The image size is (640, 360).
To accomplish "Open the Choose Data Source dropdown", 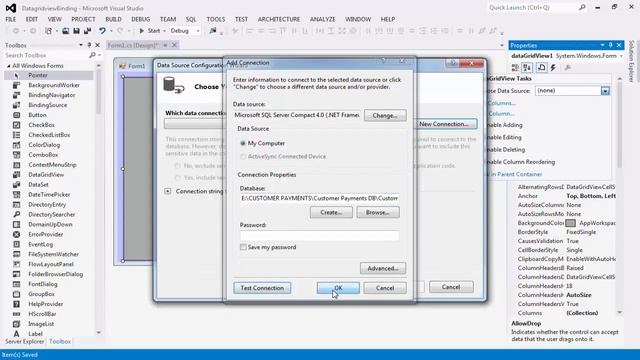I will [x=605, y=91].
